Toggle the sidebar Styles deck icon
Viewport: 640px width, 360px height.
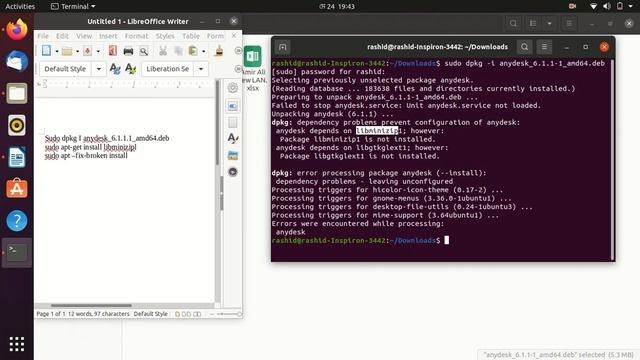tap(233, 138)
